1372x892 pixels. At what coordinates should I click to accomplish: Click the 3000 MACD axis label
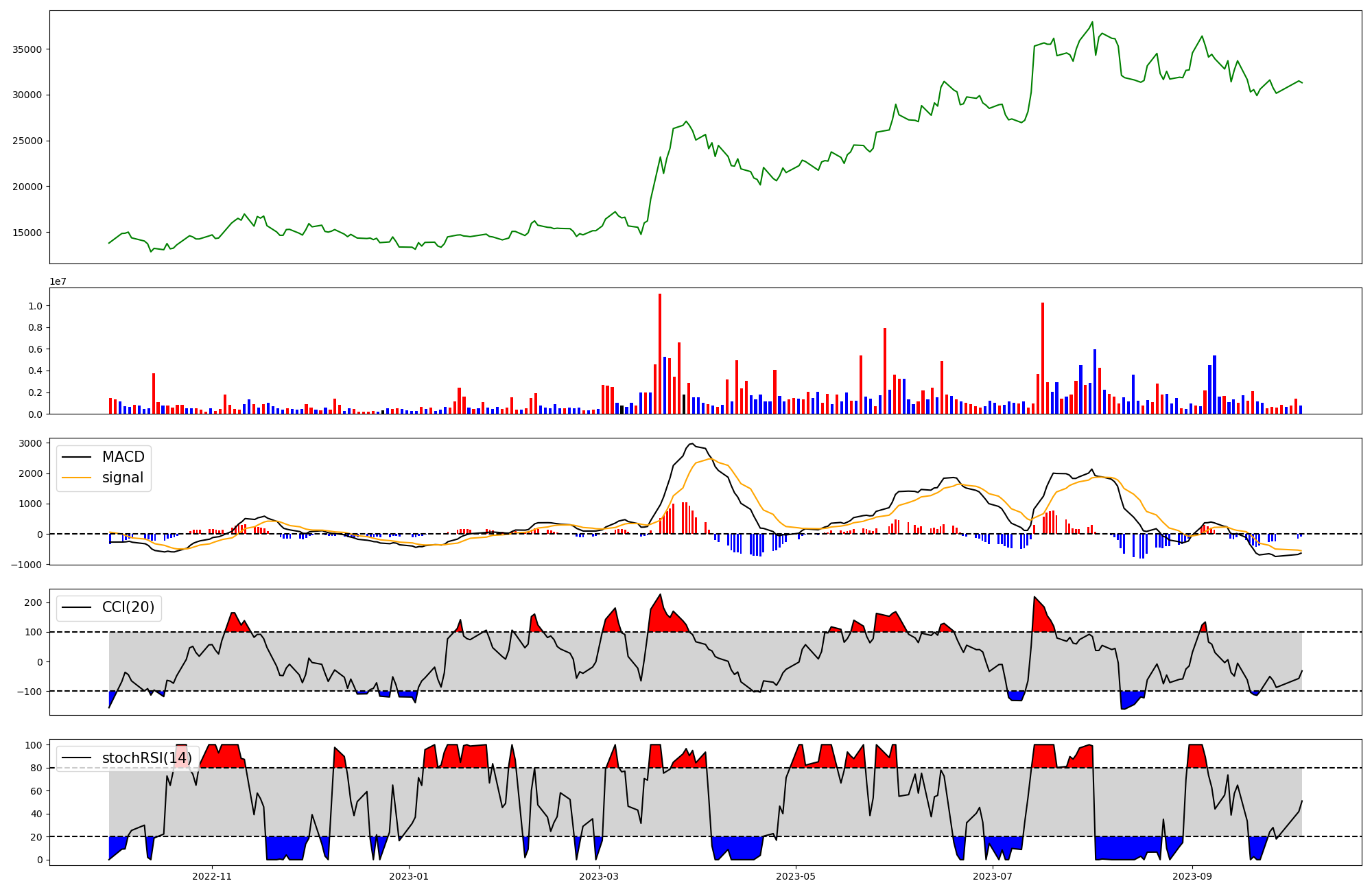click(30, 443)
